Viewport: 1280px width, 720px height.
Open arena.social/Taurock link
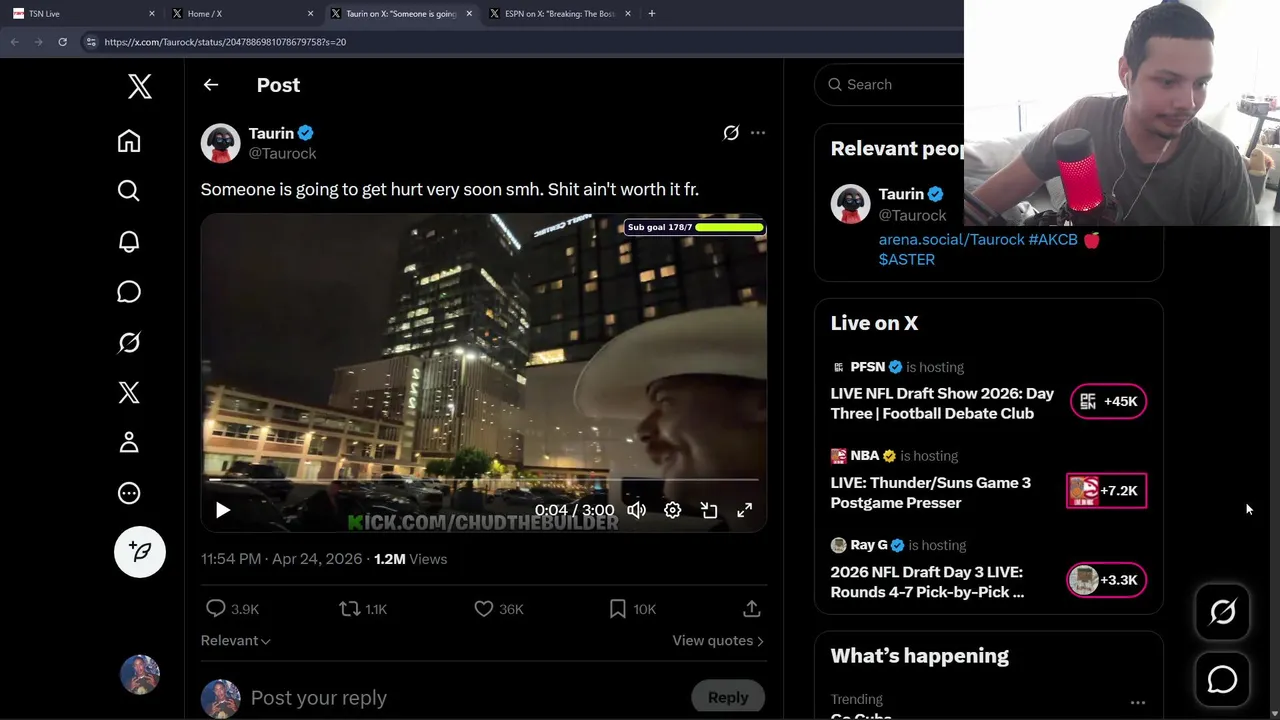951,240
